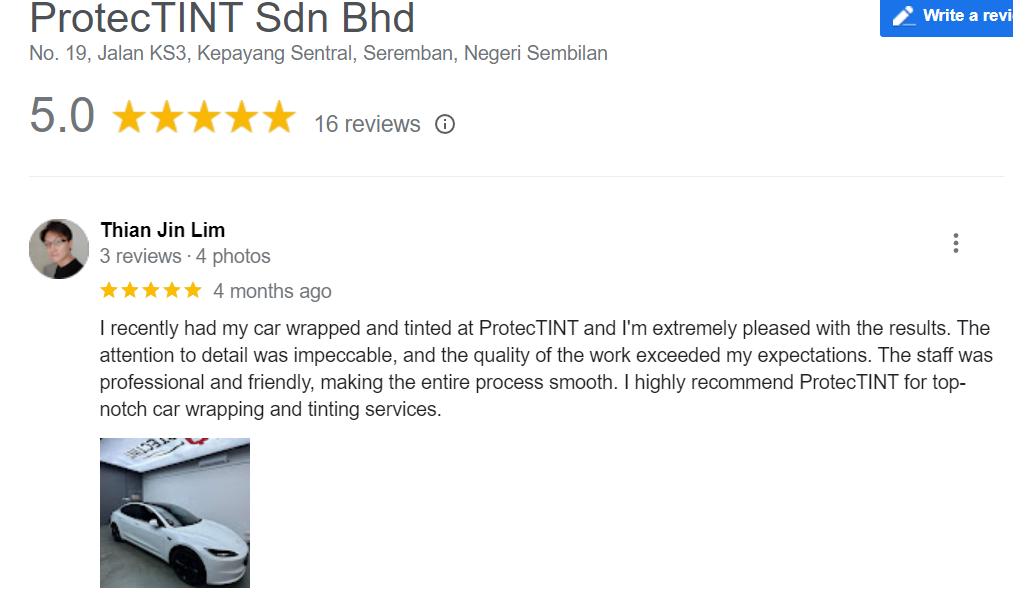This screenshot has width=1013, height=605.
Task: Click the Seremban address line
Action: 317,54
